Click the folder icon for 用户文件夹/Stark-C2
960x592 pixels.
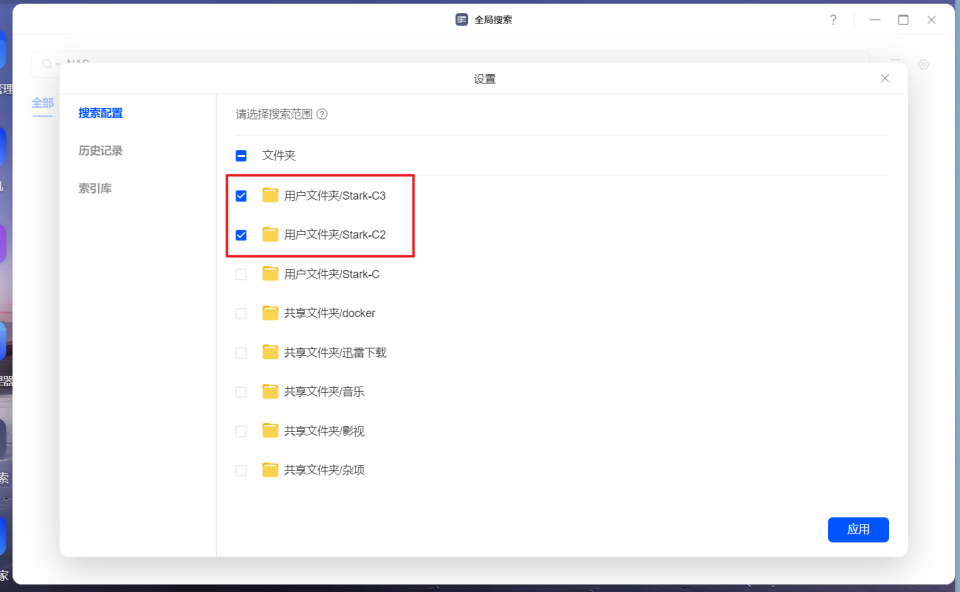(x=270, y=234)
